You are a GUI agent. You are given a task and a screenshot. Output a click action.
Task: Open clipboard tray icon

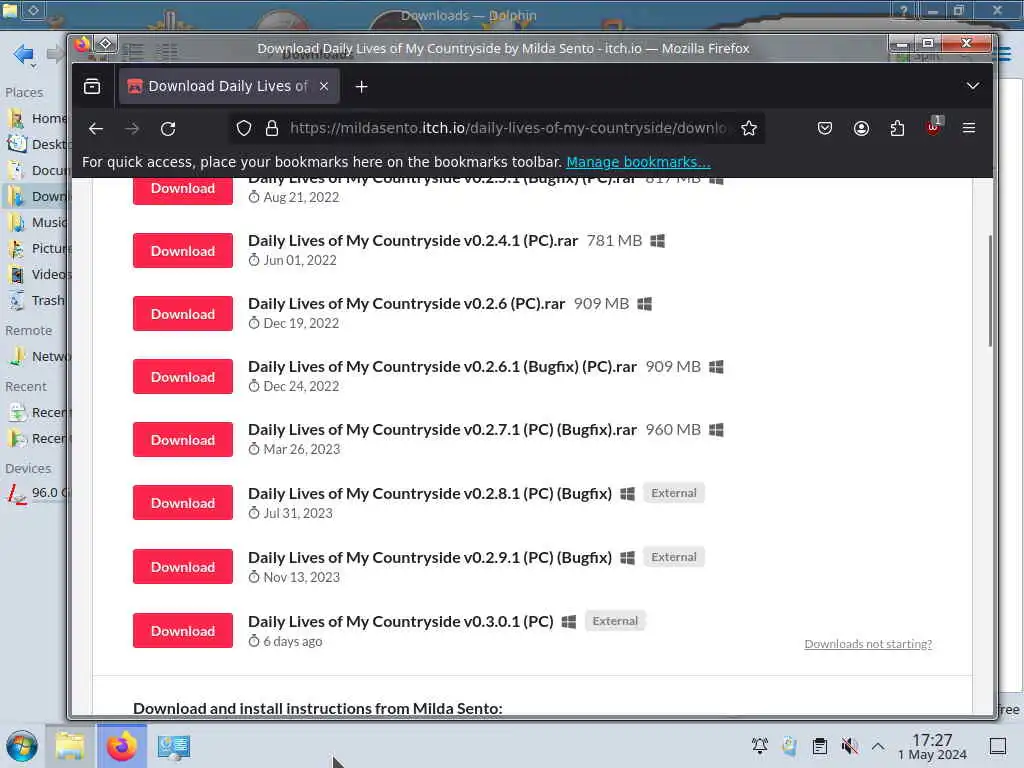pyautogui.click(x=820, y=746)
